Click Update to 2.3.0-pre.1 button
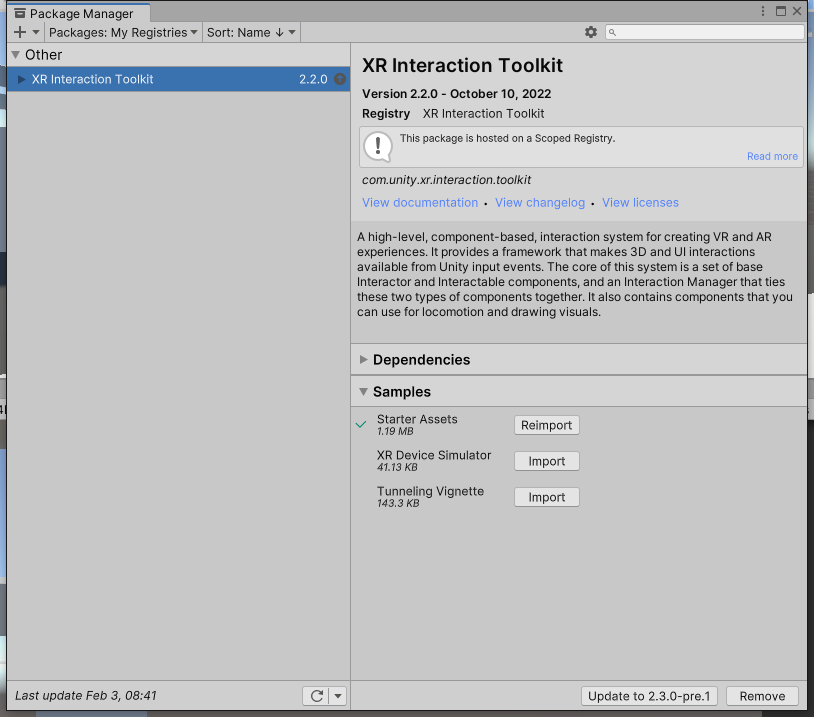Image resolution: width=814 pixels, height=717 pixels. (x=649, y=696)
